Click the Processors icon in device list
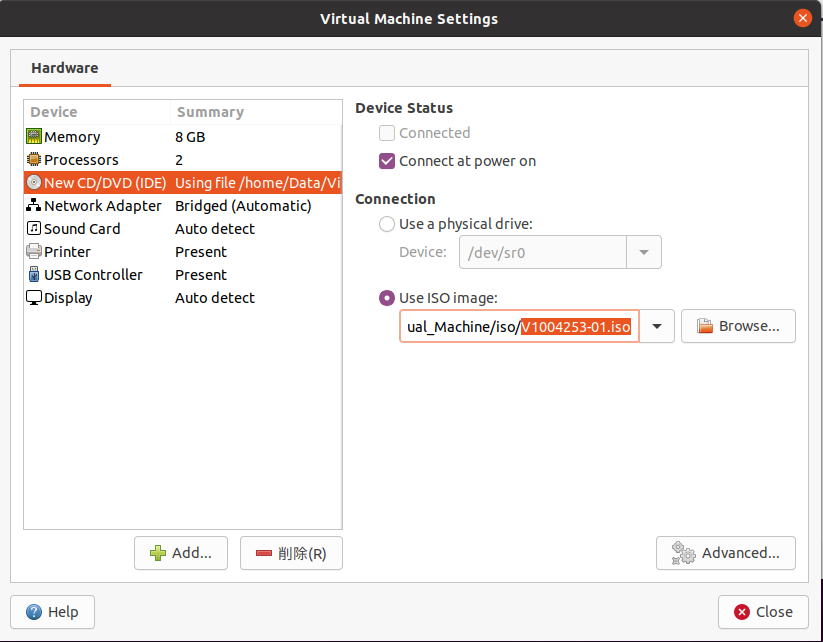Viewport: 823px width, 642px height. pyautogui.click(x=34, y=160)
